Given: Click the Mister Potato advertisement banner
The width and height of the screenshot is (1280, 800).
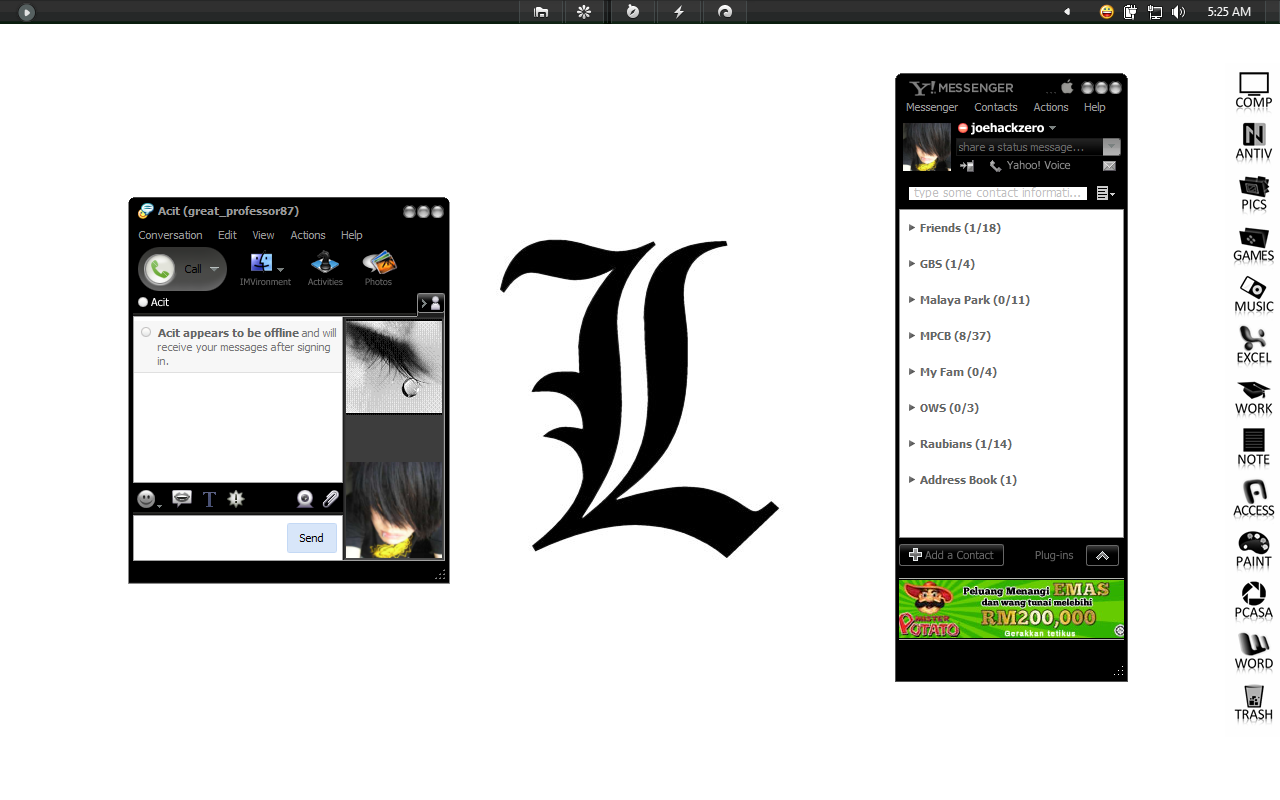Looking at the screenshot, I should click(x=1011, y=609).
